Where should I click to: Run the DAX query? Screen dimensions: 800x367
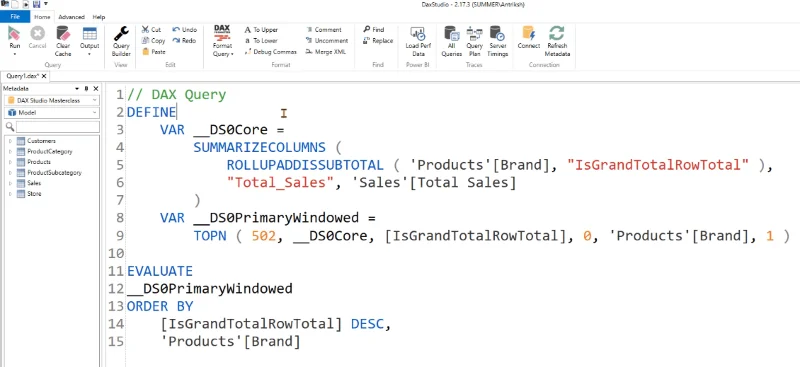pyautogui.click(x=15, y=38)
